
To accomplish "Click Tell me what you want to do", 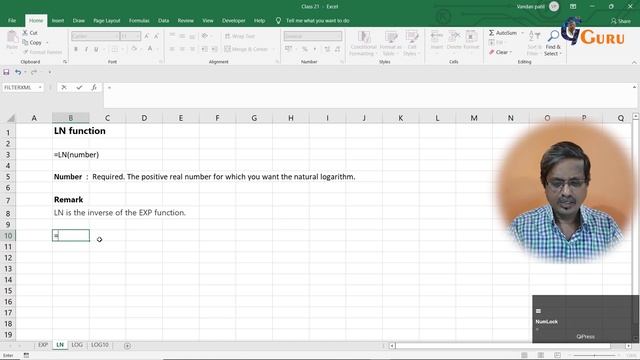I will 317,20.
